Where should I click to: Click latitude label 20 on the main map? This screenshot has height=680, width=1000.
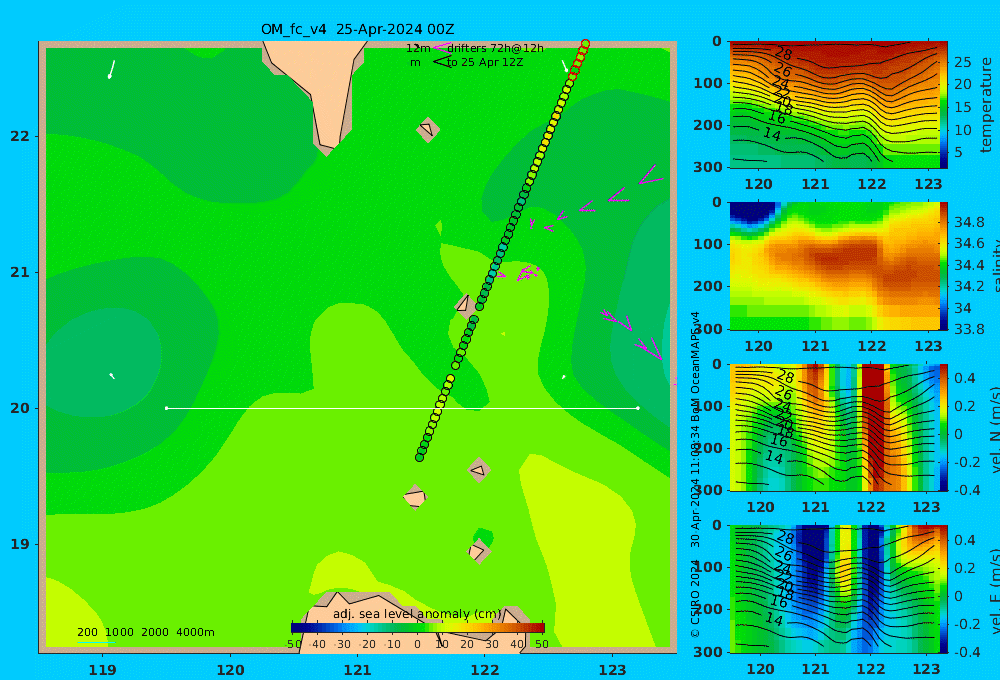click(20, 408)
